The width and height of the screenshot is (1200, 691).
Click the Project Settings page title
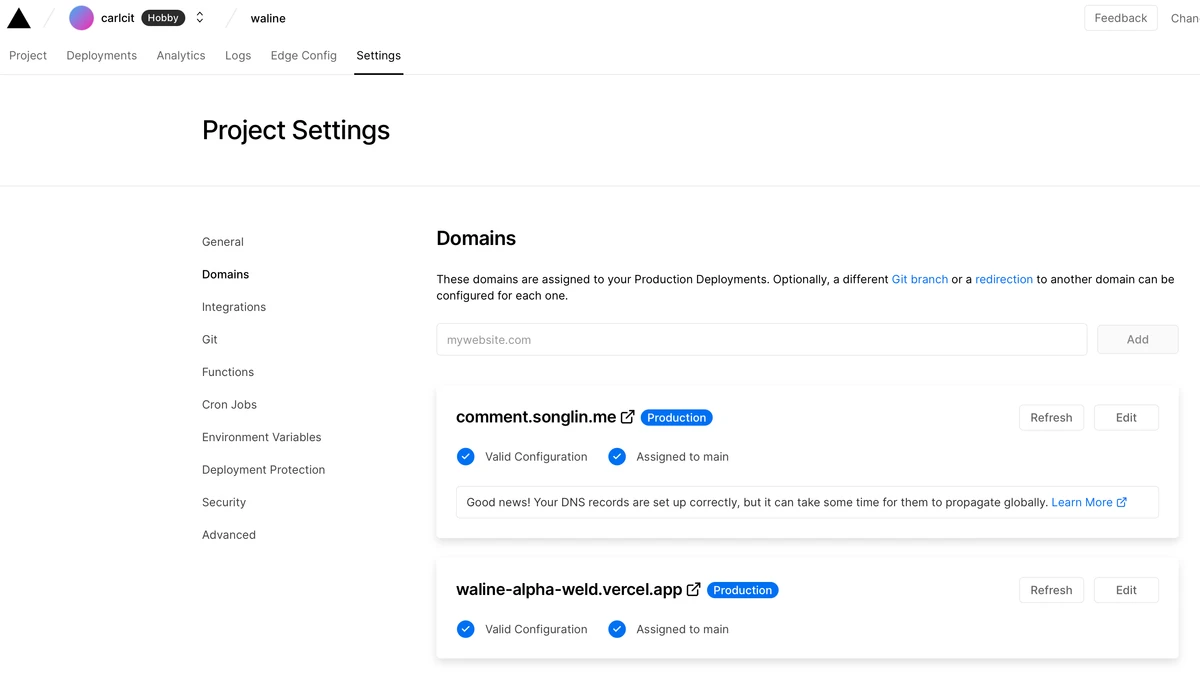pos(296,130)
